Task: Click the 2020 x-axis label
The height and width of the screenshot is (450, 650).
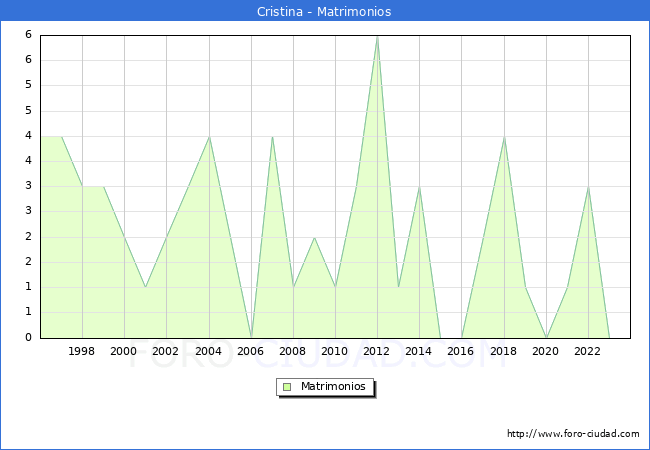Action: coord(546,351)
